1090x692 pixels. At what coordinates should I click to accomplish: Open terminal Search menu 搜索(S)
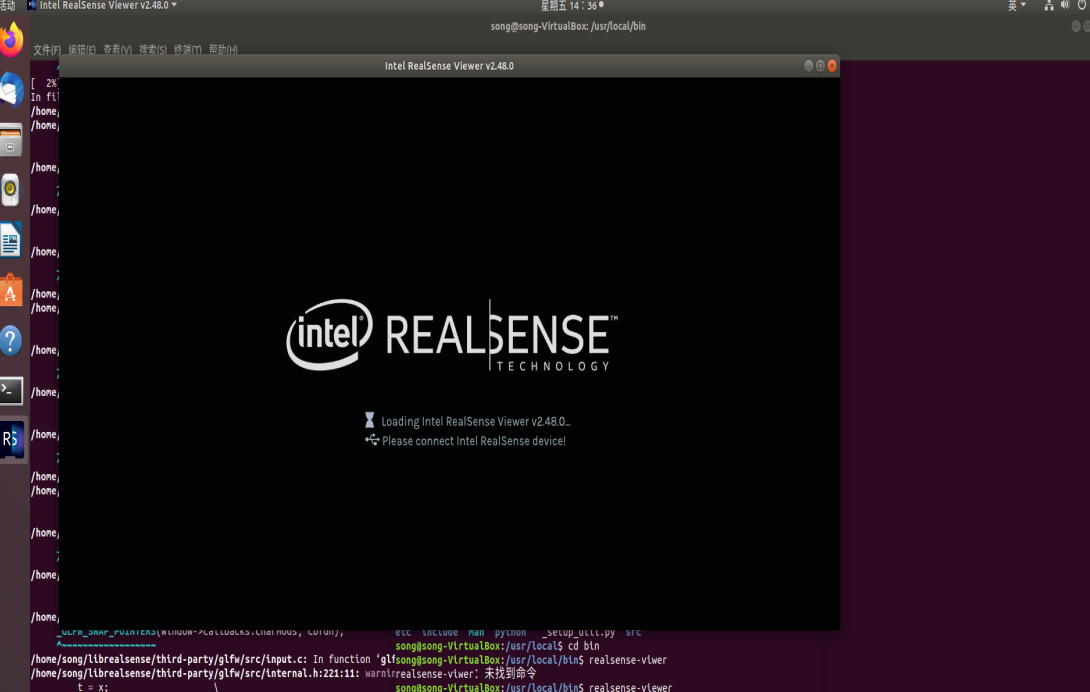[152, 49]
